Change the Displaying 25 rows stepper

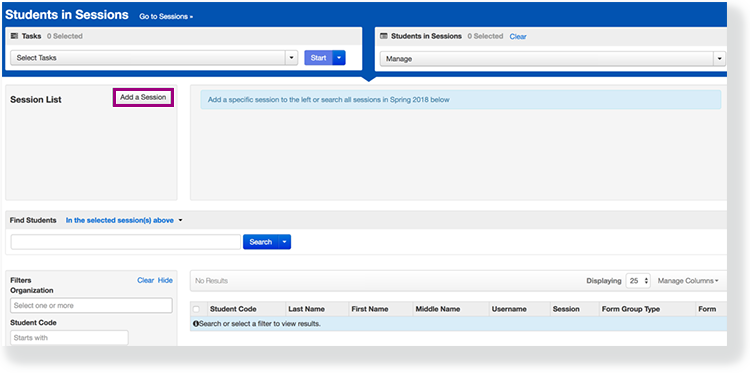click(x=638, y=281)
